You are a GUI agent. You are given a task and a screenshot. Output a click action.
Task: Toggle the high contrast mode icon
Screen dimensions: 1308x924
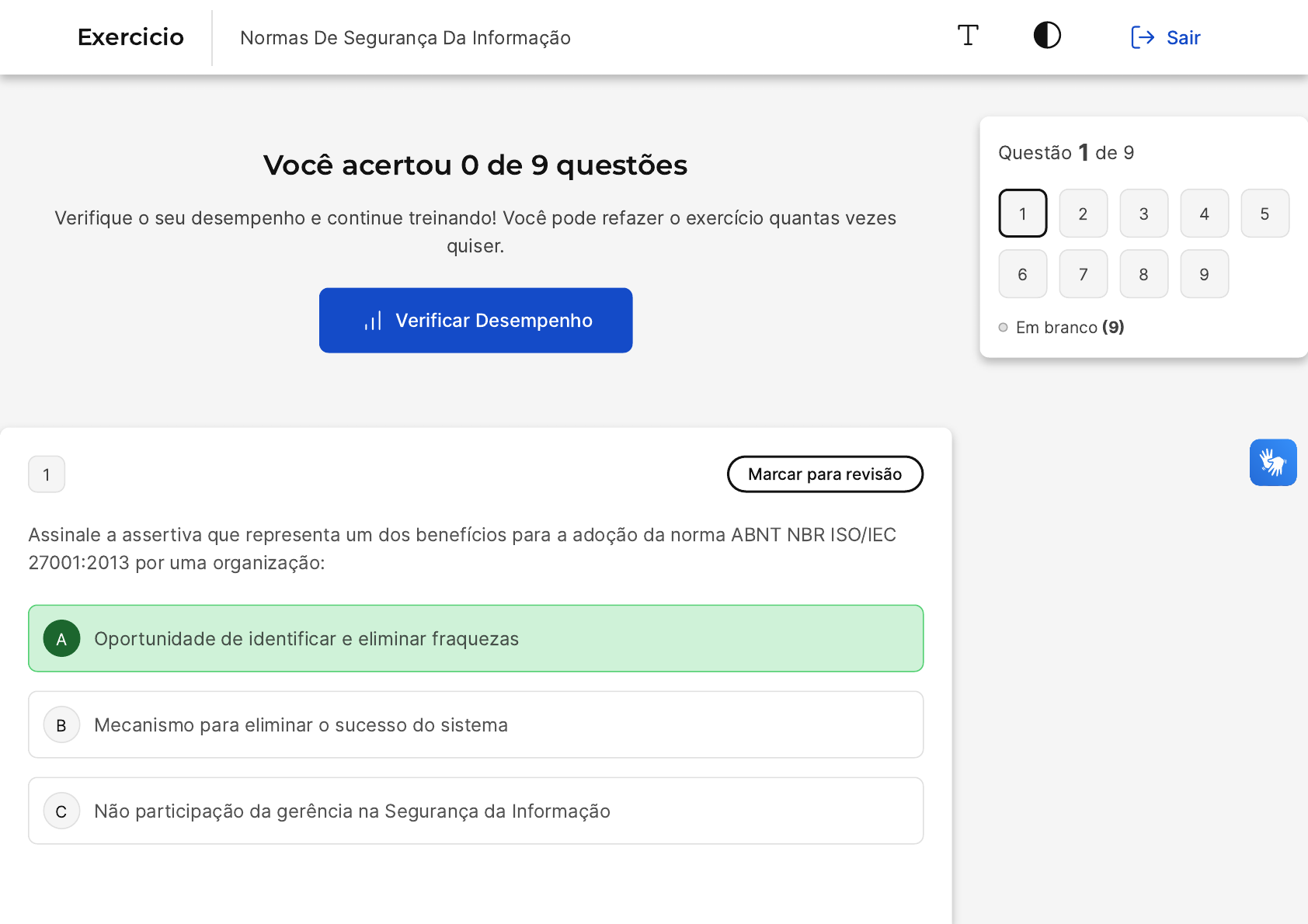(x=1047, y=36)
